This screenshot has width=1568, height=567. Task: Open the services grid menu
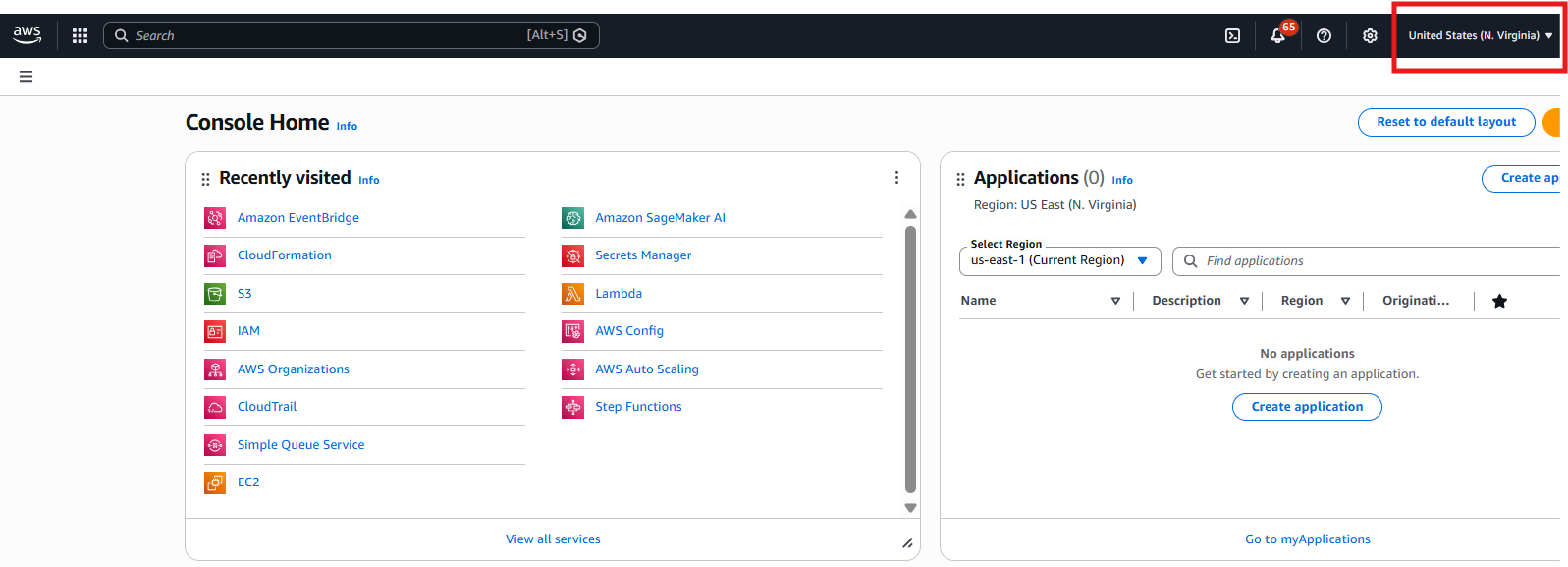81,35
